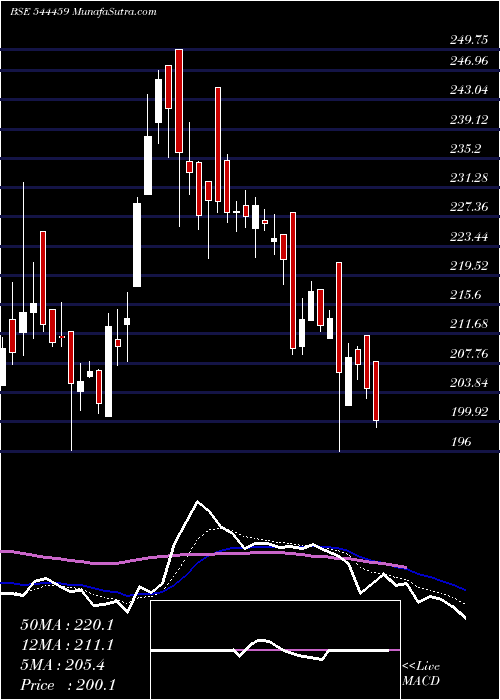
Task: Click the <<Live MACD label
Action: (421, 673)
